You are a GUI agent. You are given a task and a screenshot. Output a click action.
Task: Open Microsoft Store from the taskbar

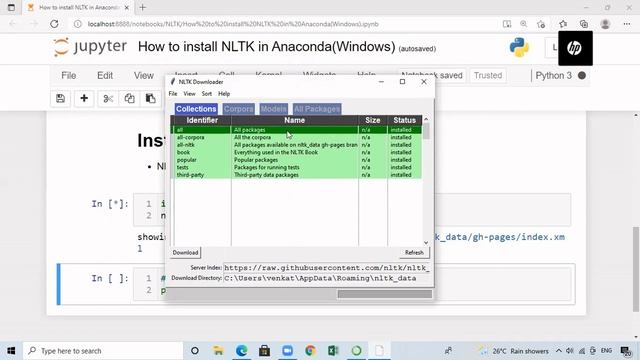pos(264,351)
